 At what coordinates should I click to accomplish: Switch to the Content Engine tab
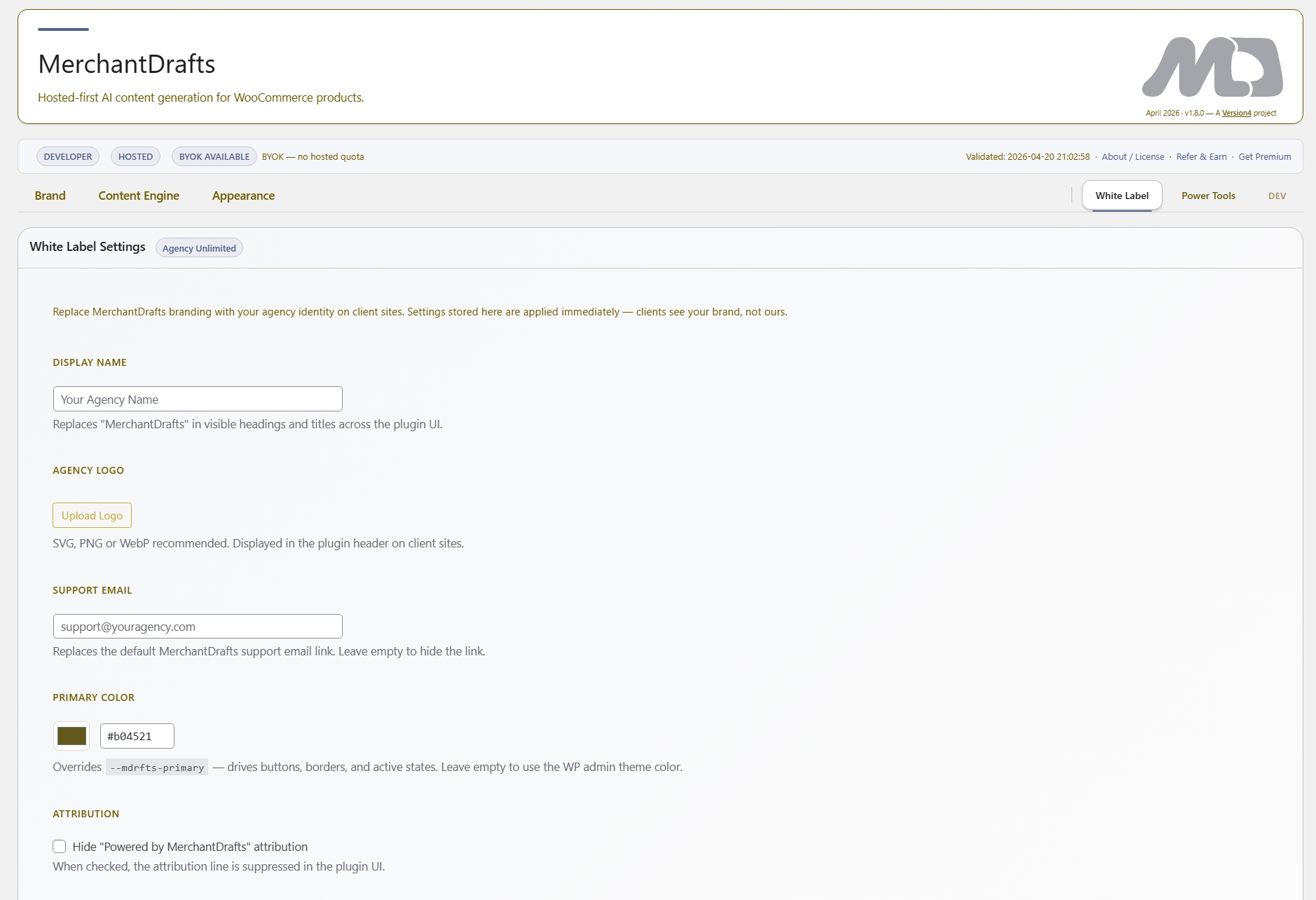[139, 196]
